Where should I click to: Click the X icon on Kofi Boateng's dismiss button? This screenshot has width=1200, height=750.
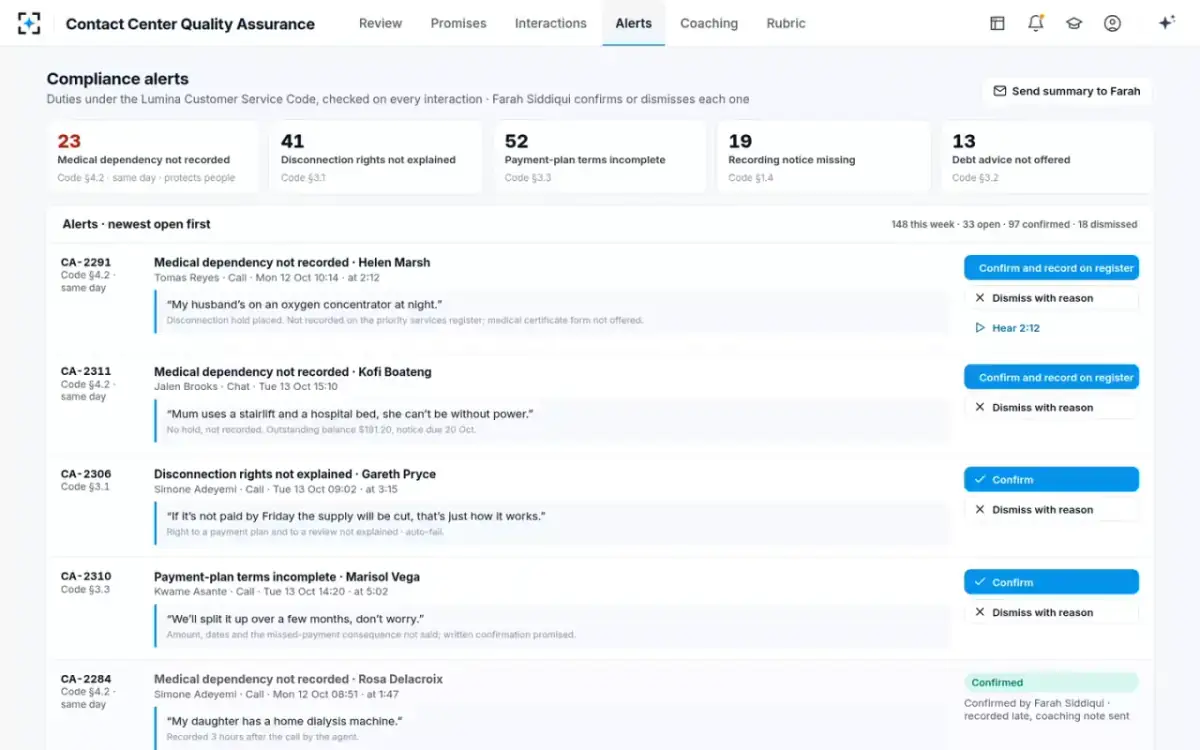(x=979, y=407)
